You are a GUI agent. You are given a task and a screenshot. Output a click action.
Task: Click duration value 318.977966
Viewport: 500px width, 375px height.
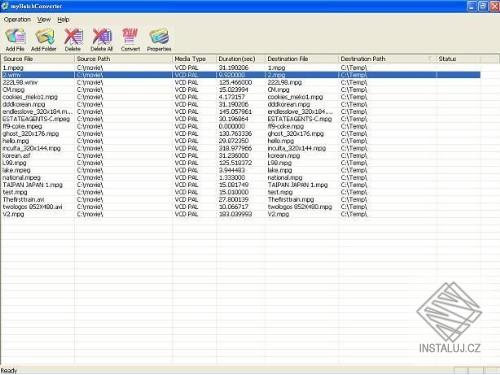point(235,148)
